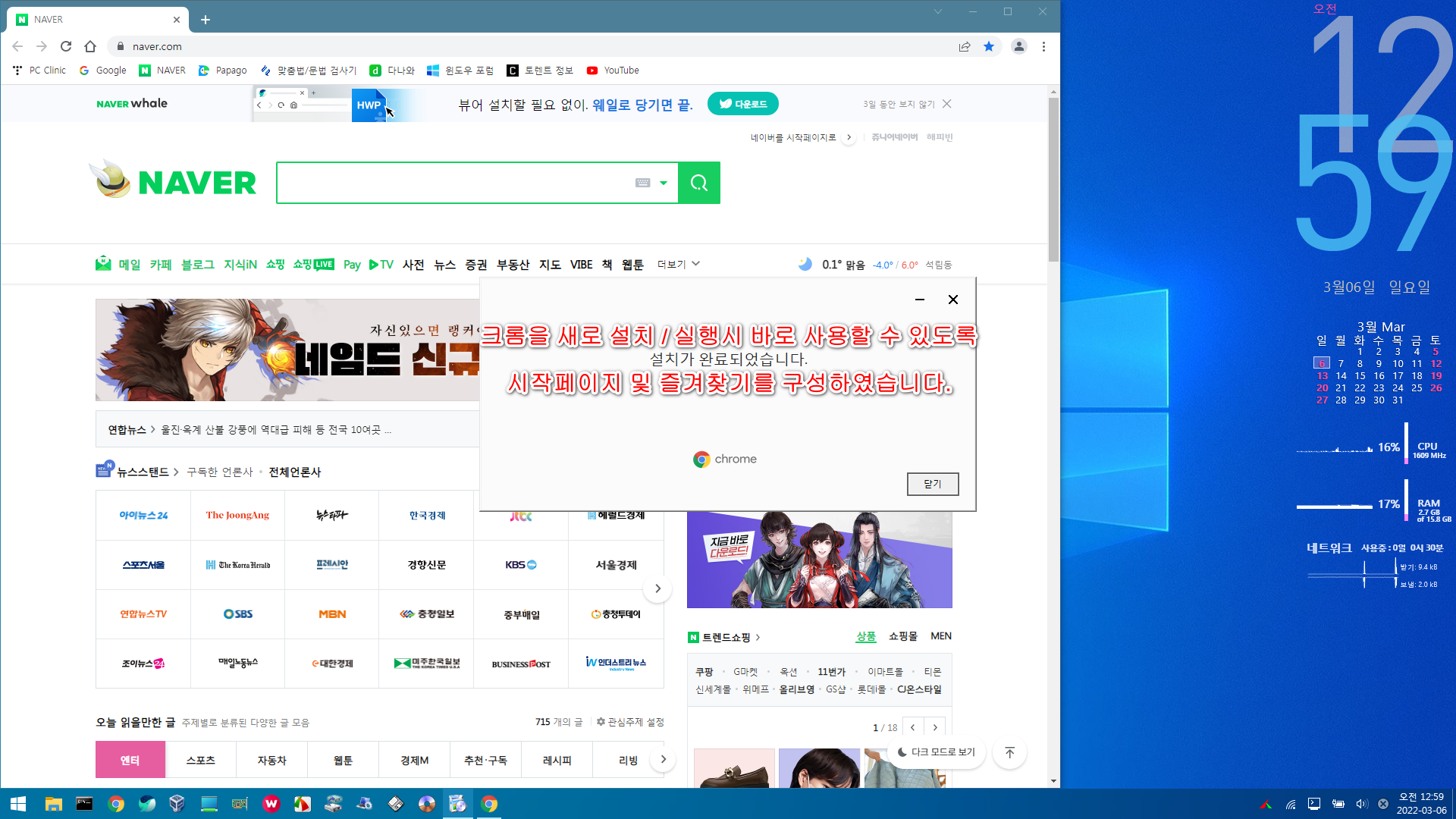Viewport: 1456px width, 819px height.
Task: Click the address bar naver.com
Action: [157, 46]
